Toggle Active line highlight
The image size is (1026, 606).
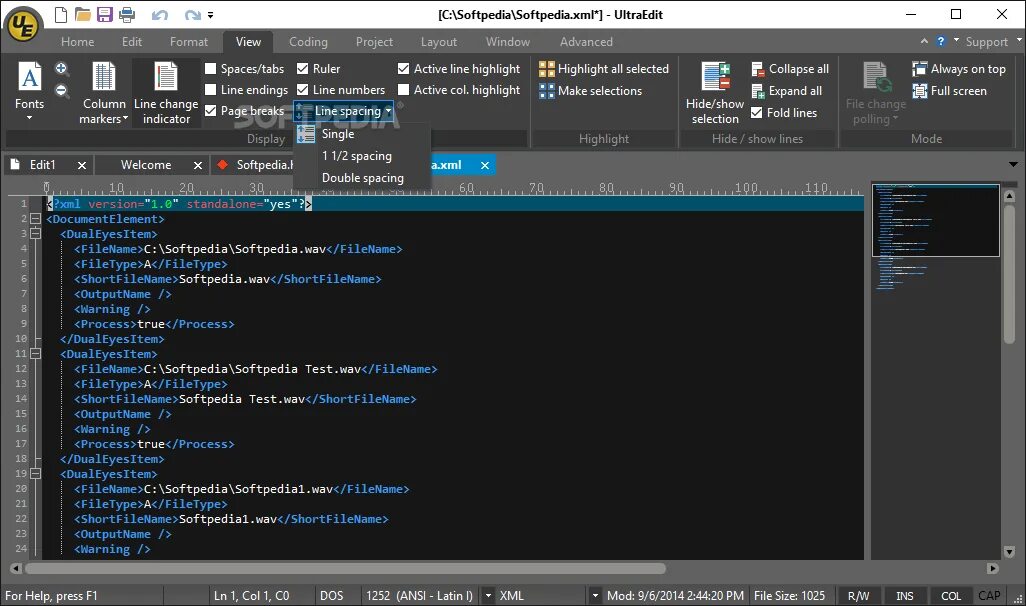pyautogui.click(x=459, y=68)
